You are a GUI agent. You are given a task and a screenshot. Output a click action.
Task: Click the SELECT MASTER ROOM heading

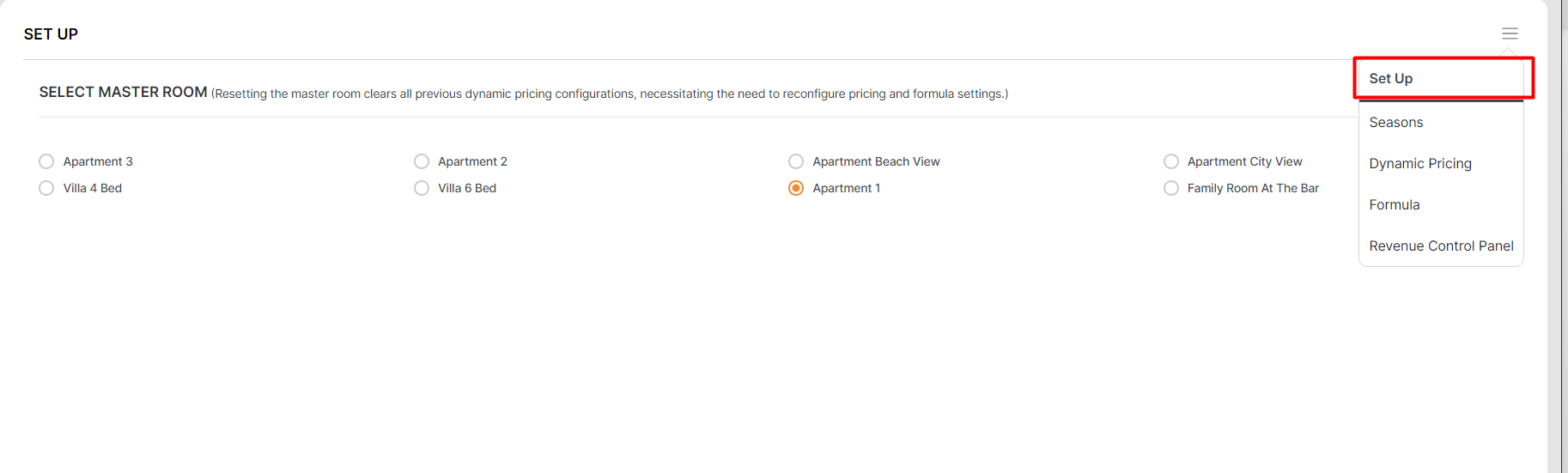123,92
